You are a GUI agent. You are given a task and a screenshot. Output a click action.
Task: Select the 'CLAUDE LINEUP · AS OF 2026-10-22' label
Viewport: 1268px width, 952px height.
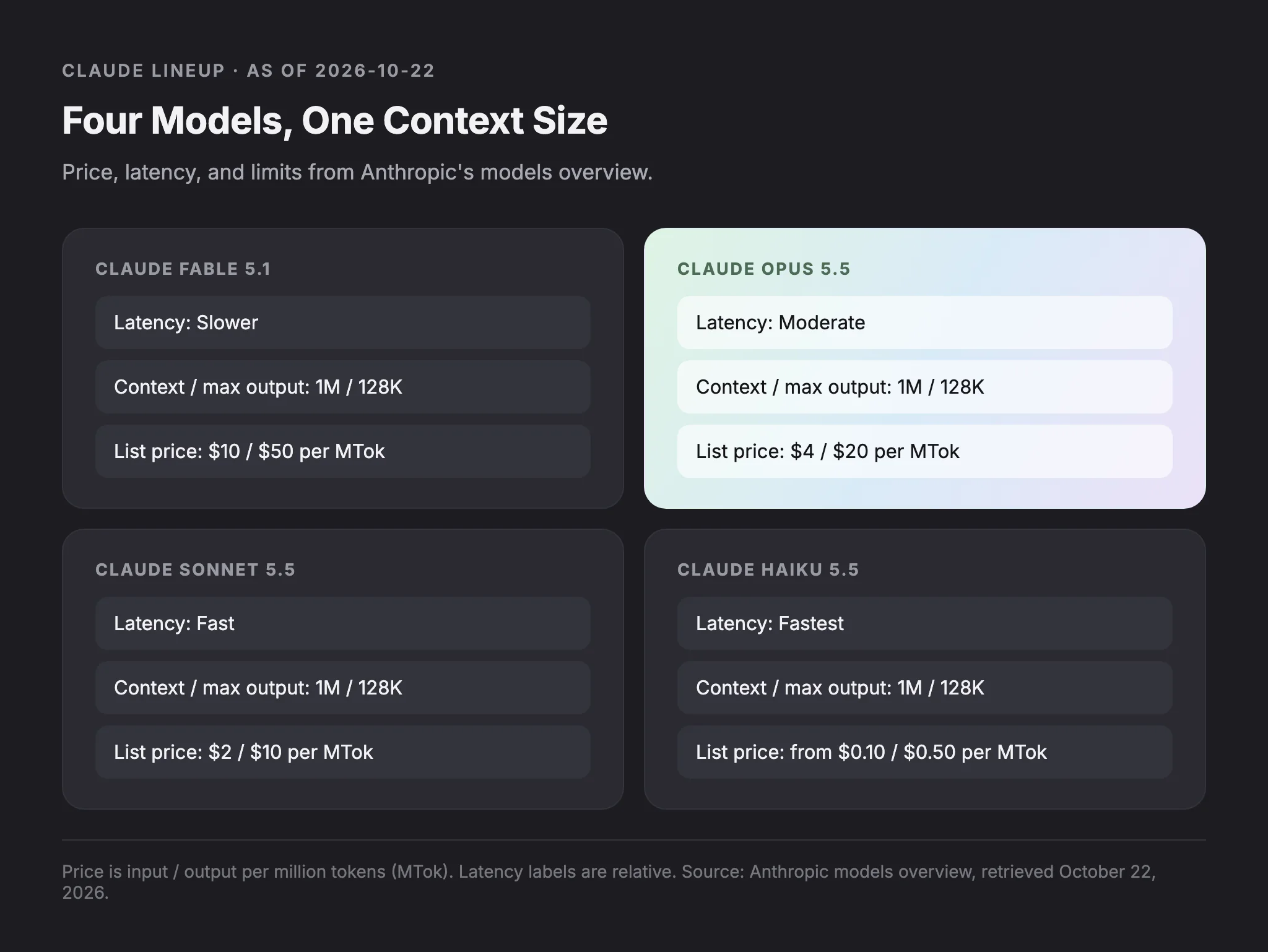click(248, 71)
